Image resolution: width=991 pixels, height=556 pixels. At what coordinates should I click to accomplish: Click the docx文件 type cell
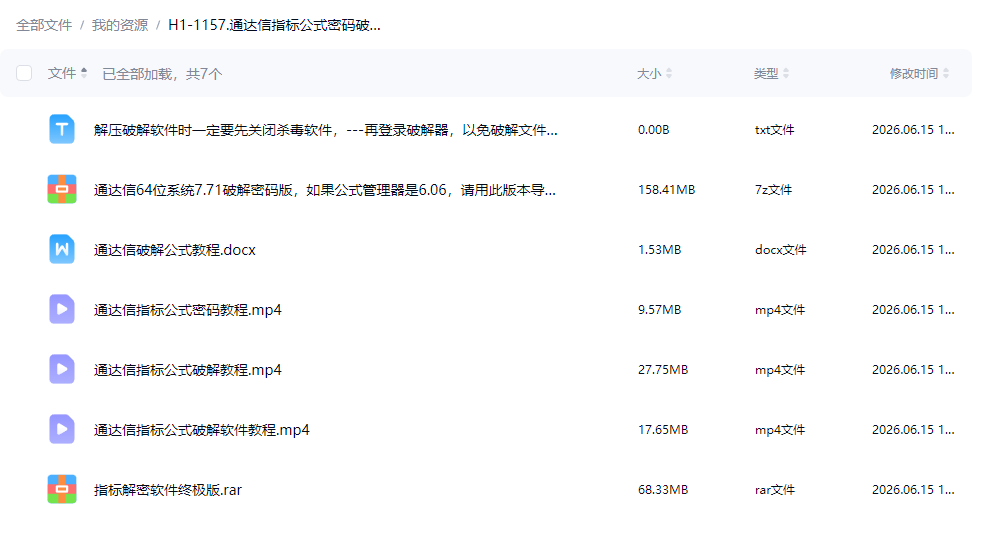[x=781, y=250]
